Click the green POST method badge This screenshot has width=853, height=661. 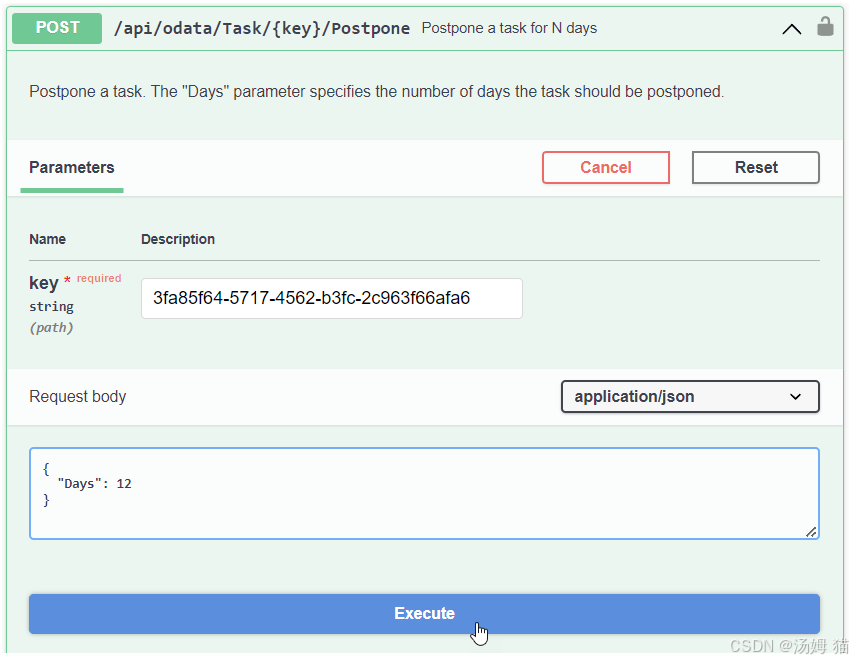[57, 28]
